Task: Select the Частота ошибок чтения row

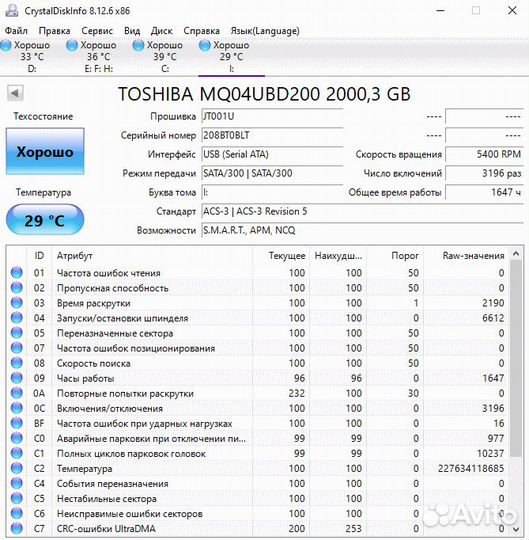Action: [x=258, y=273]
